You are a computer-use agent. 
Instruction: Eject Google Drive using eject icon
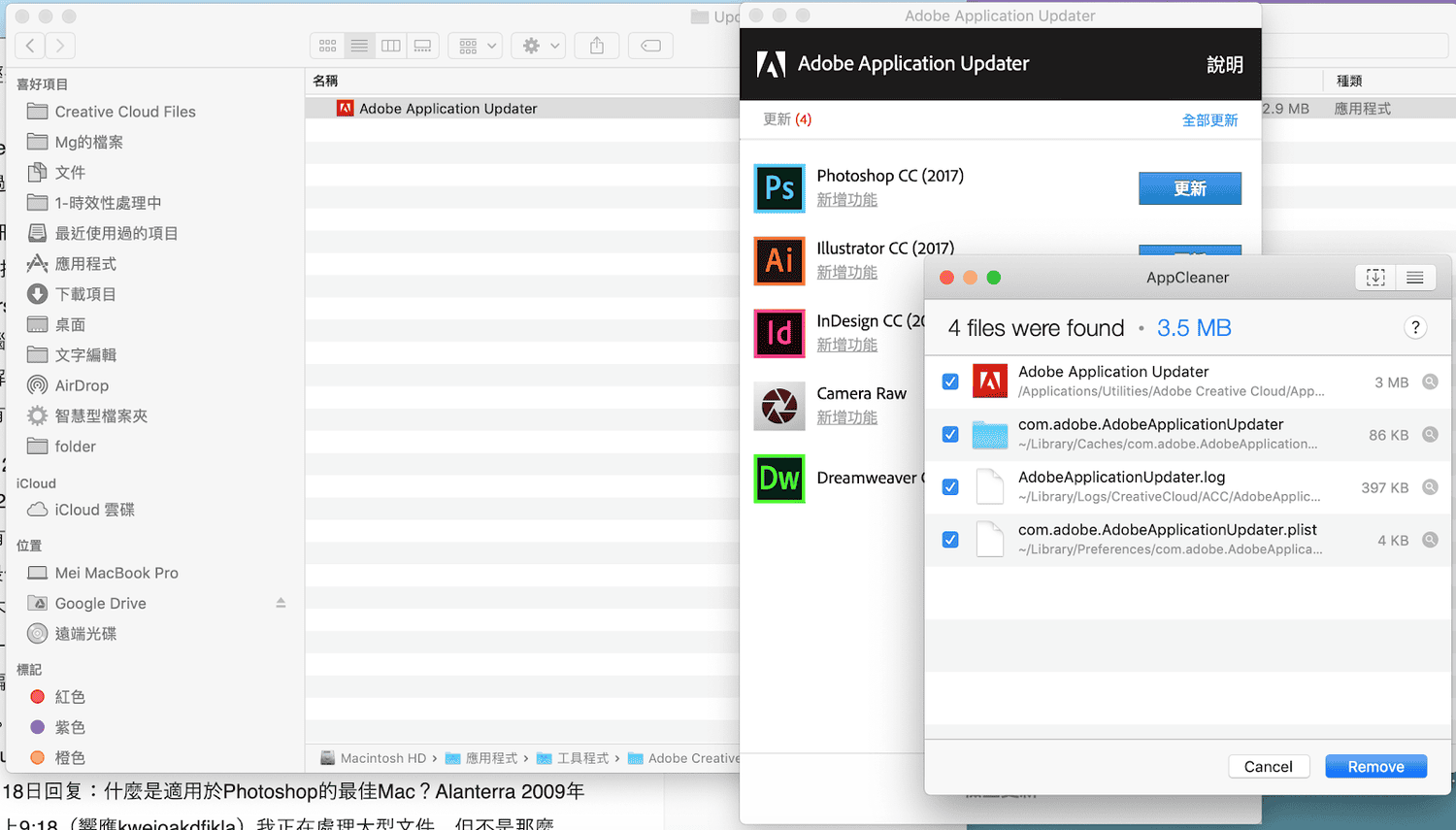[x=281, y=603]
